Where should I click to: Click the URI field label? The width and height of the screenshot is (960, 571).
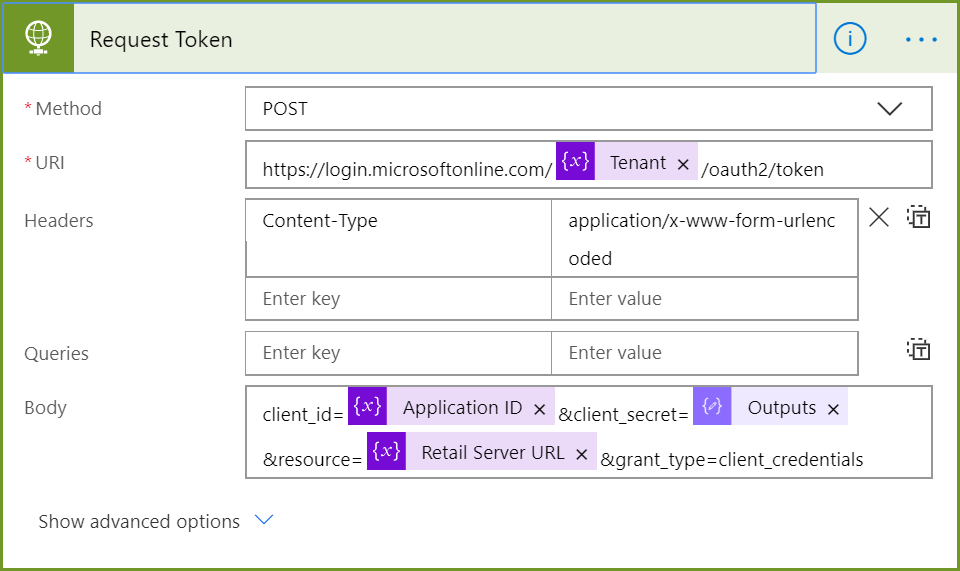tap(50, 163)
